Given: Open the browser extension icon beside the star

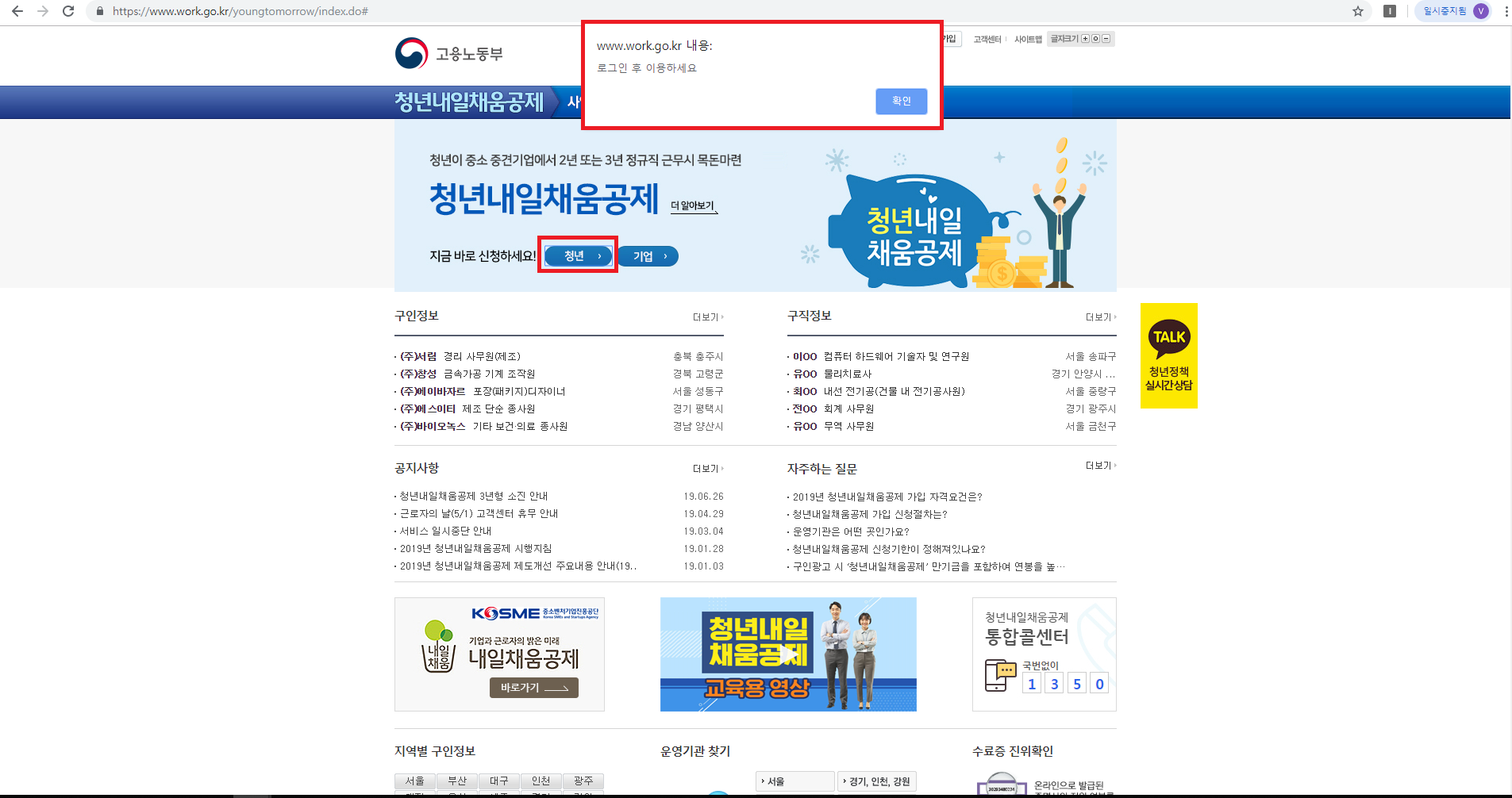Looking at the screenshot, I should (x=1390, y=11).
